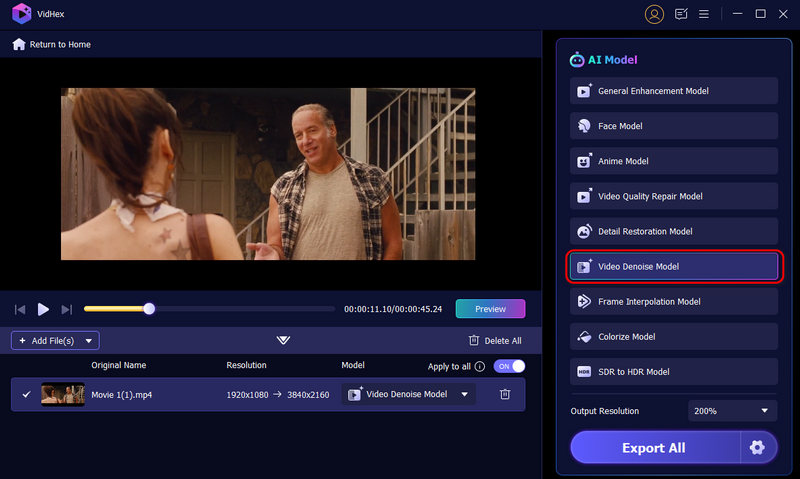Delete Movie 1(1).mp4 with trash icon
This screenshot has width=800, height=479.
pyautogui.click(x=505, y=394)
